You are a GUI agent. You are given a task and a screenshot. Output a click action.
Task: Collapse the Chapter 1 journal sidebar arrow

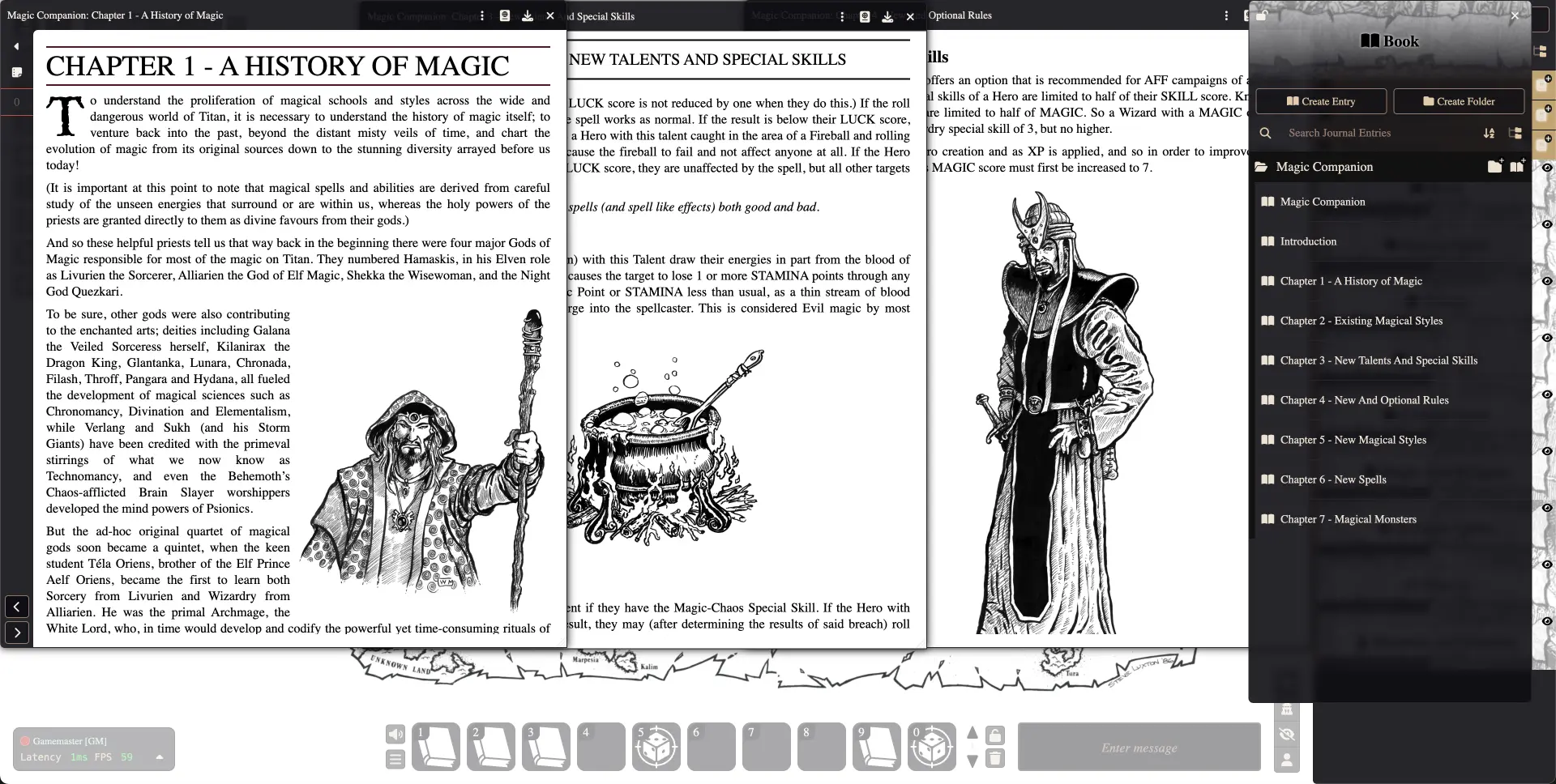pyautogui.click(x=16, y=46)
